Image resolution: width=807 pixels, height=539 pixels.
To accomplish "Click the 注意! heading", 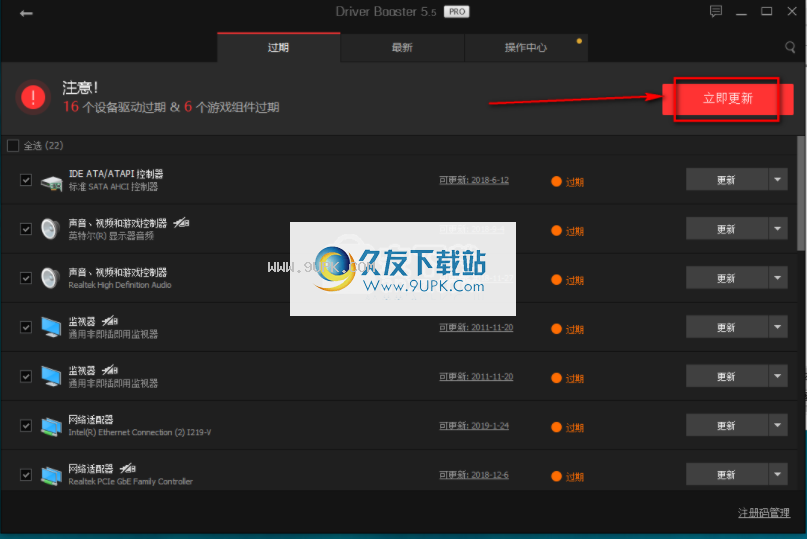I will pos(80,88).
